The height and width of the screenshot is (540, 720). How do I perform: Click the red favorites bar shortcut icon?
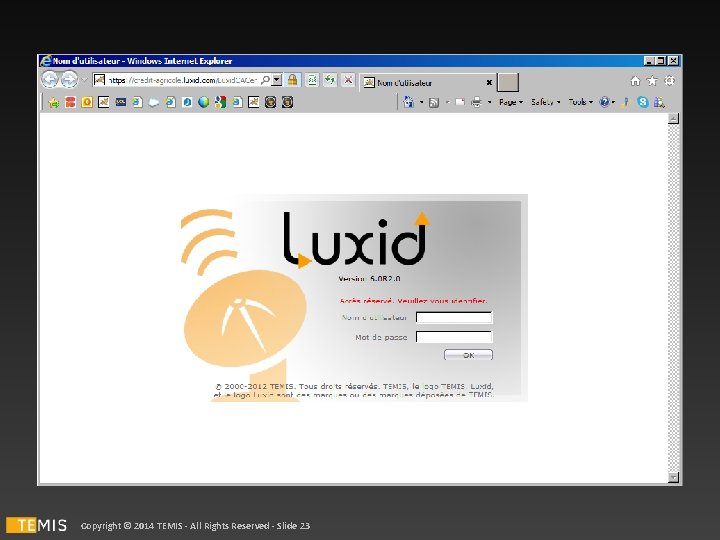coord(70,102)
